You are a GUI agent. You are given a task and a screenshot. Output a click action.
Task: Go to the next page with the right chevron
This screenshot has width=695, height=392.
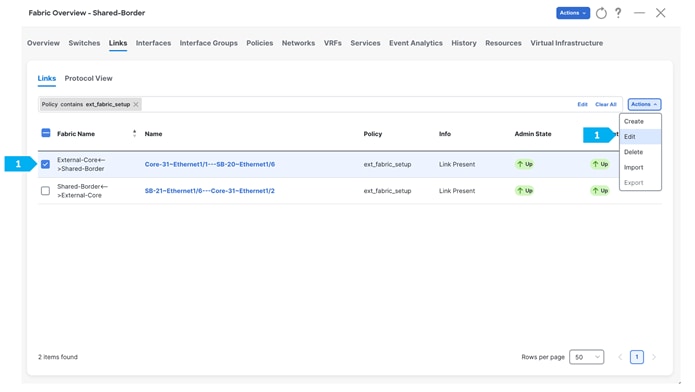tap(654, 357)
